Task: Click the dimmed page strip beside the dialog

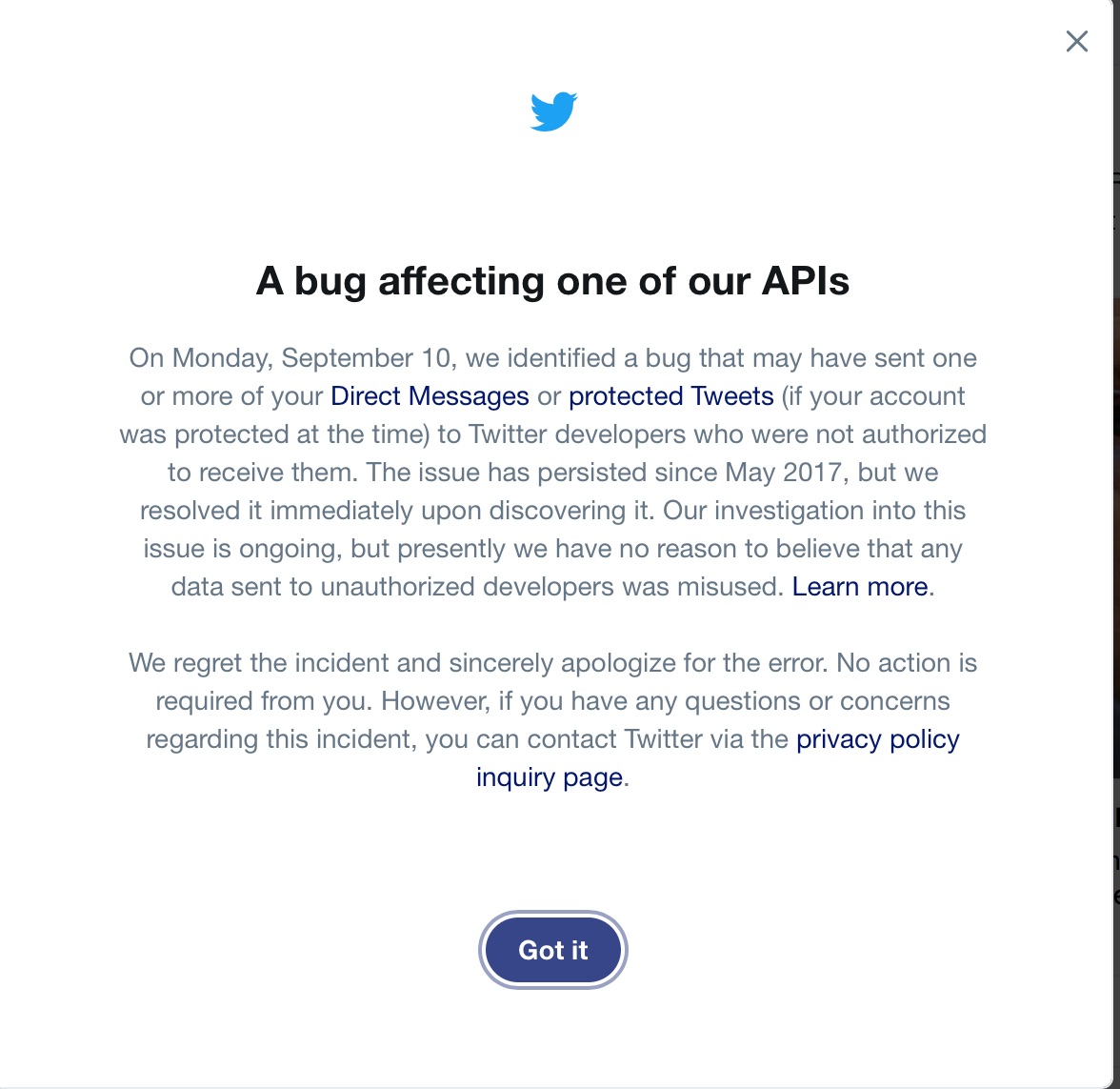Action: click(x=1114, y=572)
